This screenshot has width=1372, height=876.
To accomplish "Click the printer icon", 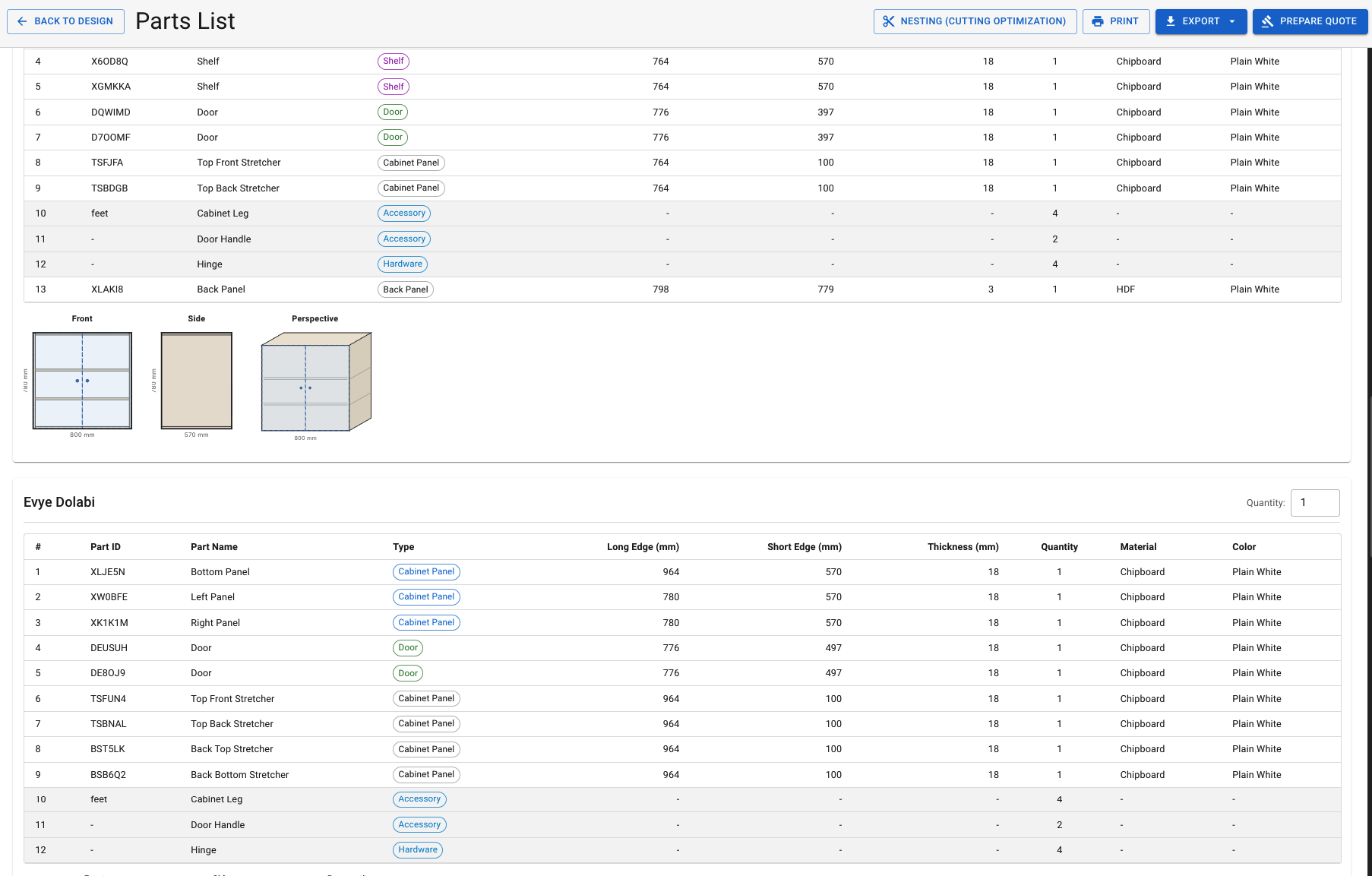I will pyautogui.click(x=1098, y=21).
